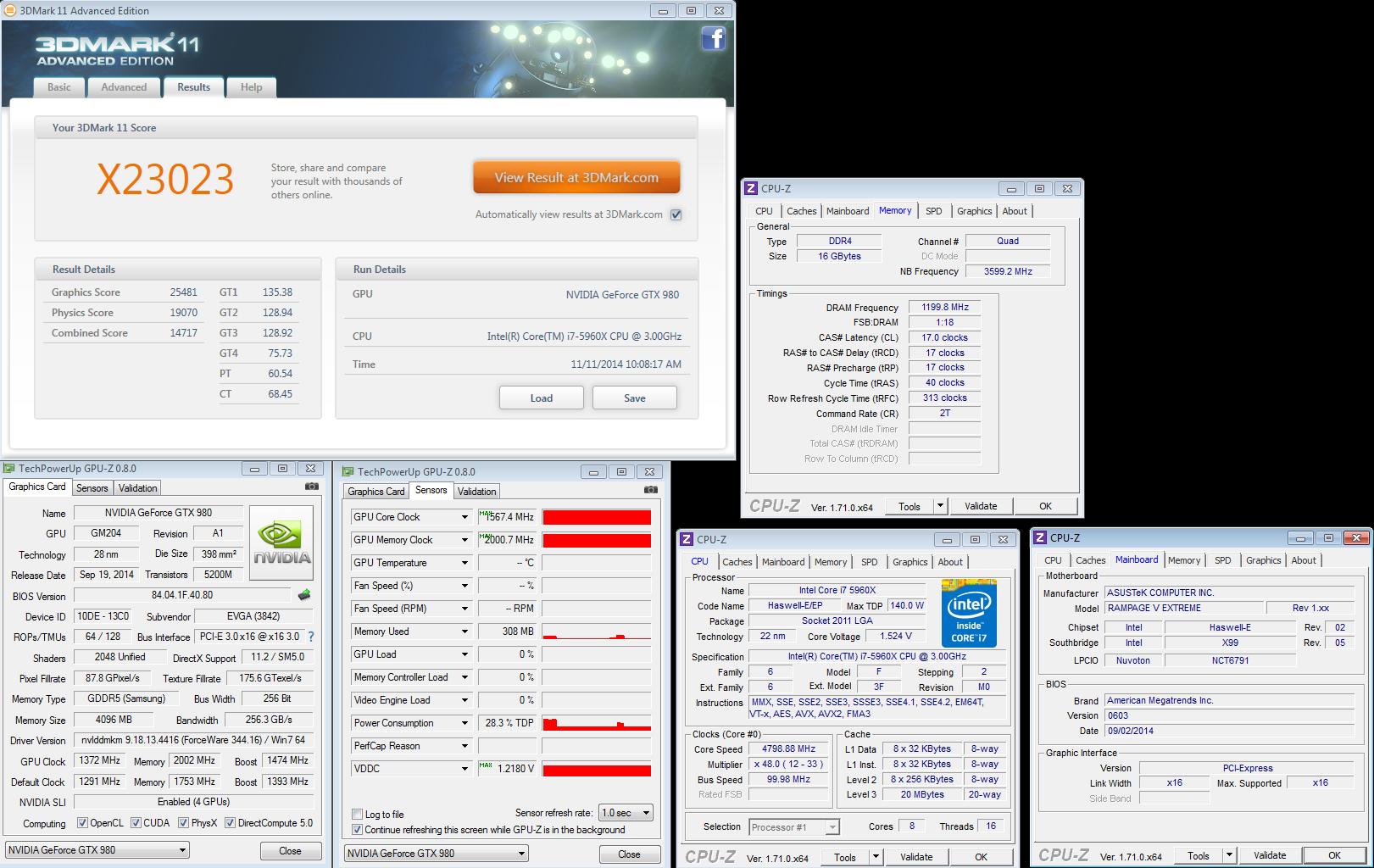Open Power Consumption sensor dropdown

point(464,723)
